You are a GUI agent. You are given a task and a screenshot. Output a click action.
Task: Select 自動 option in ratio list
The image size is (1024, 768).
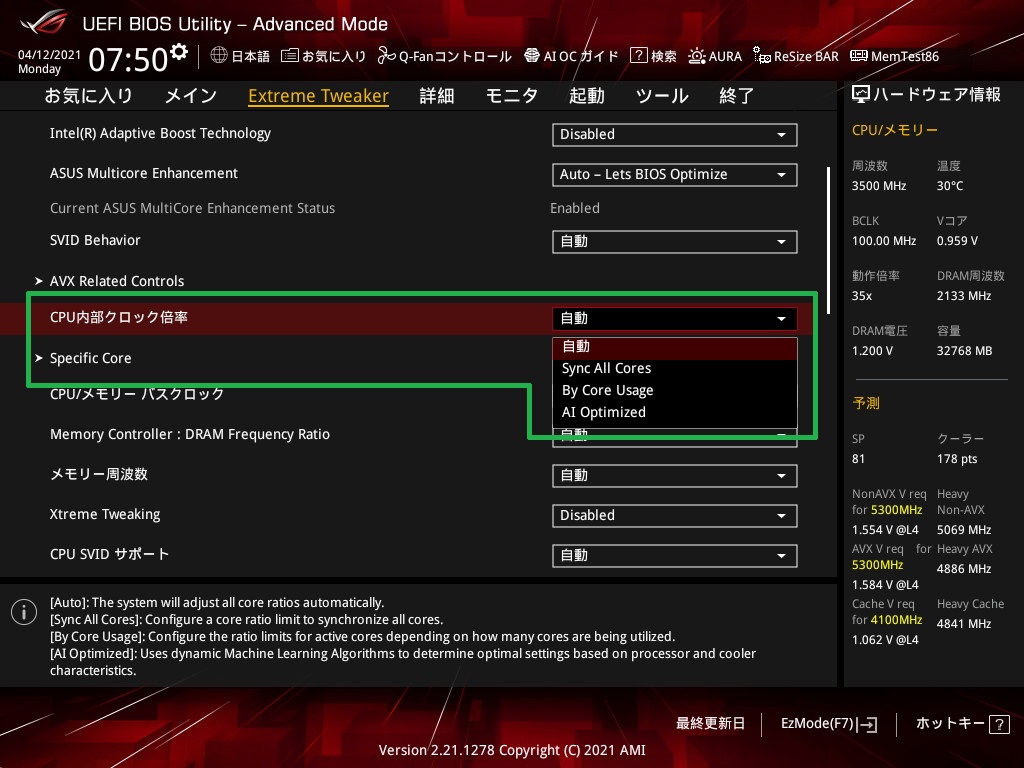pyautogui.click(x=675, y=347)
